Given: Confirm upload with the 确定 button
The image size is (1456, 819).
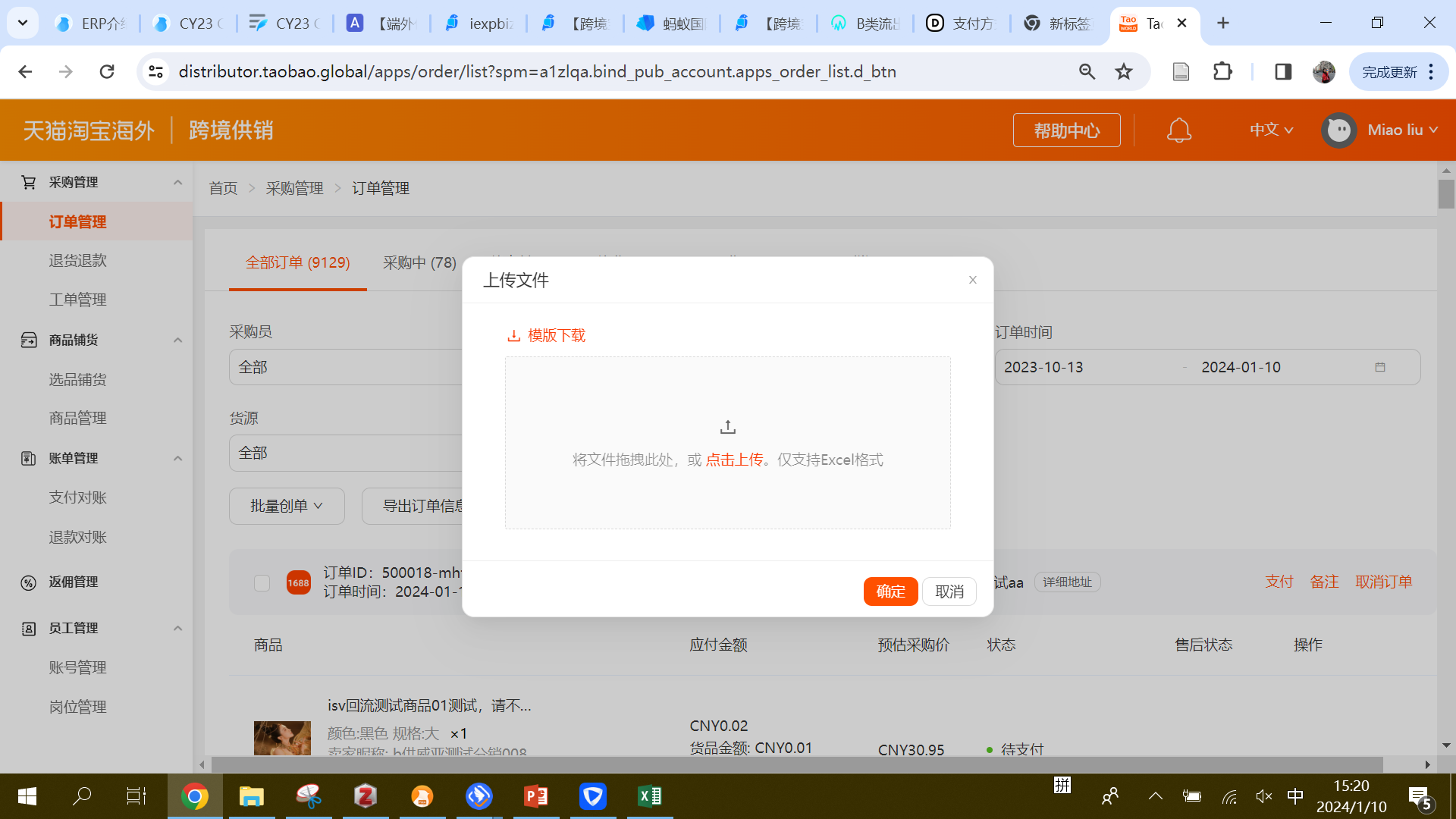Looking at the screenshot, I should tap(890, 591).
